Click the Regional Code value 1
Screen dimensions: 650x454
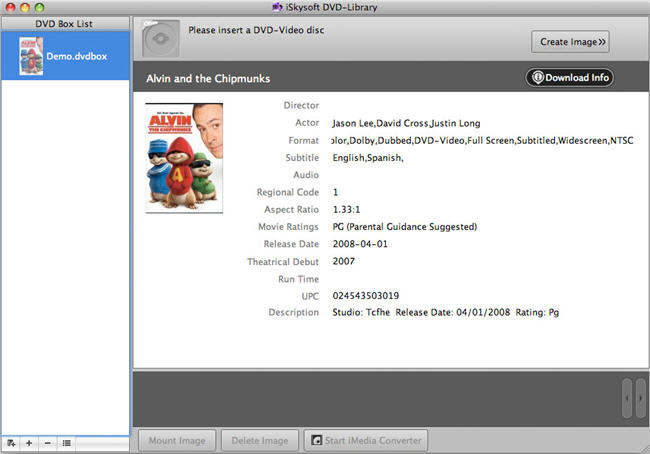(335, 192)
